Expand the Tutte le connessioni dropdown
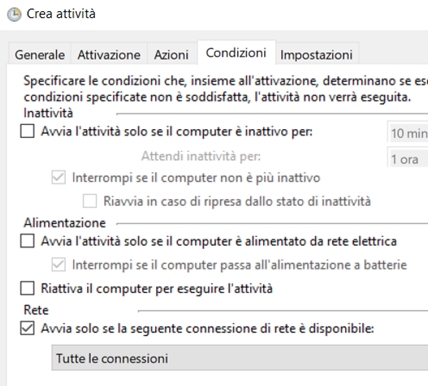Screen dimensions: 428x386 click(x=240, y=358)
